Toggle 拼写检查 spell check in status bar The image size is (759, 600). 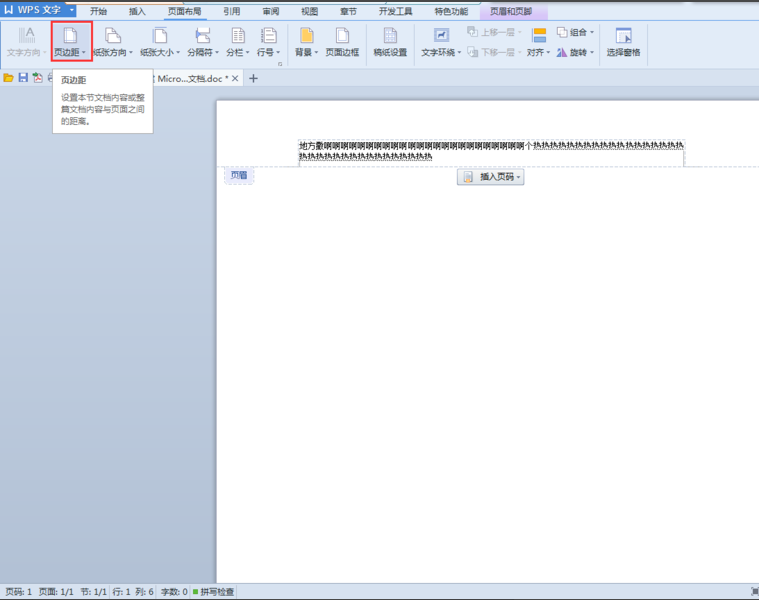(x=213, y=592)
